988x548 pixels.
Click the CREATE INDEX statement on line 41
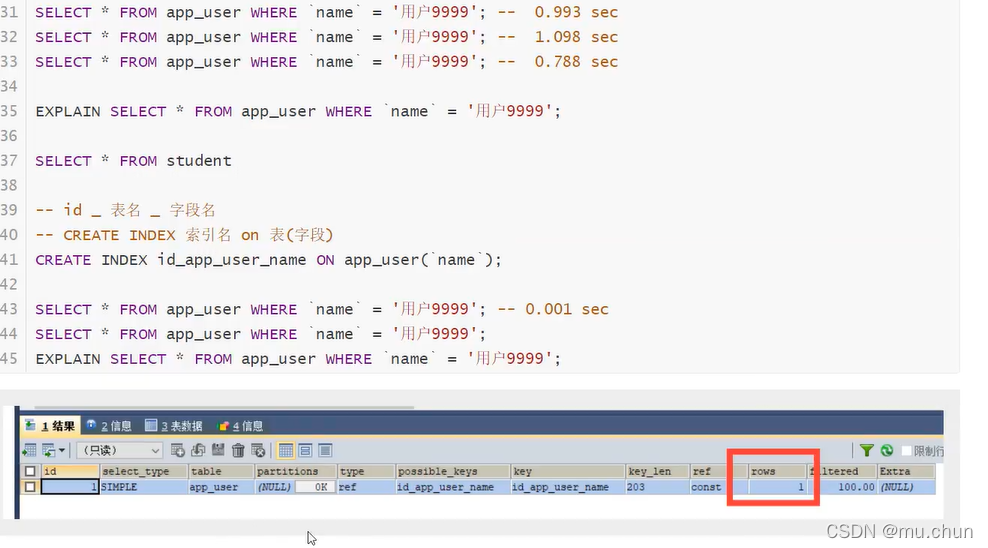click(x=268, y=260)
